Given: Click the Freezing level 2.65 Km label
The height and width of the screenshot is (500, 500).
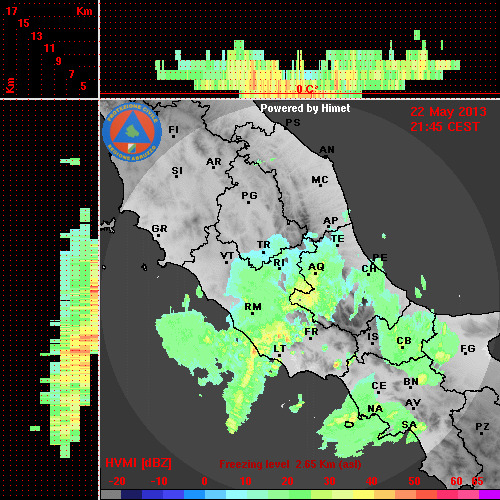Looking at the screenshot, I should (x=290, y=464).
